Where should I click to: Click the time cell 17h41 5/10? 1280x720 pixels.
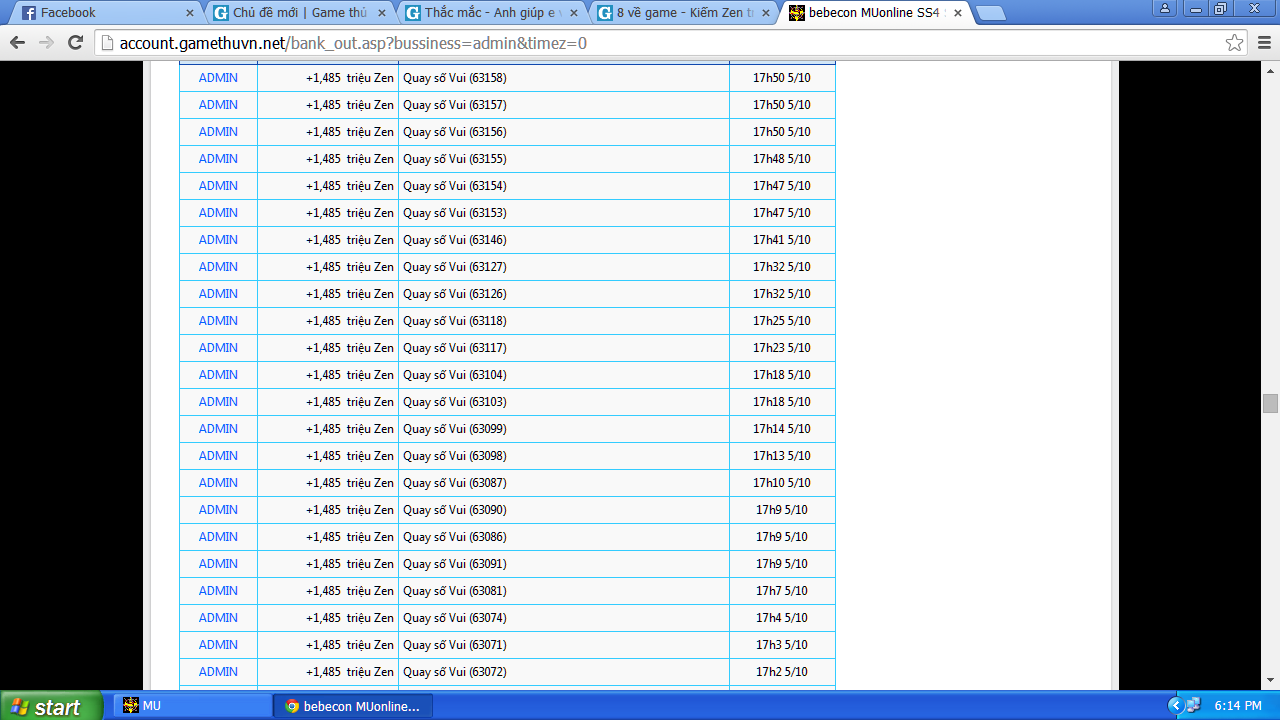[782, 240]
